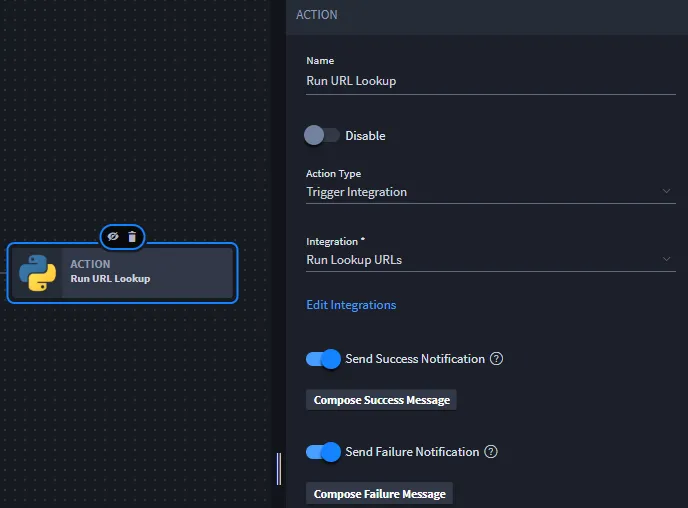This screenshot has width=688, height=508.
Task: Click the Name field label
Action: [320, 61]
